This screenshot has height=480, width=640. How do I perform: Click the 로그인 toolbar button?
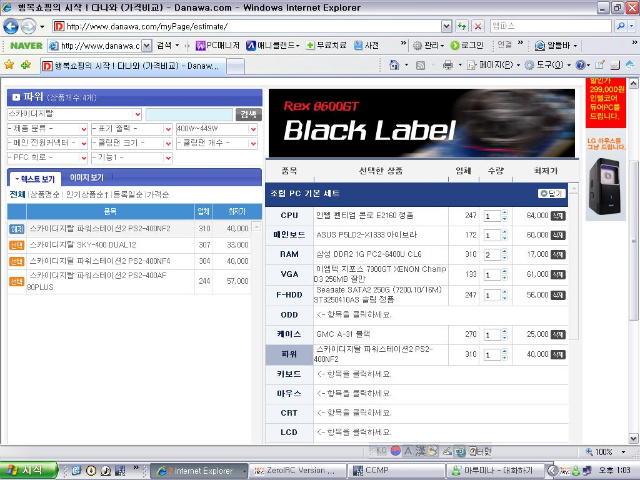click(x=467, y=46)
